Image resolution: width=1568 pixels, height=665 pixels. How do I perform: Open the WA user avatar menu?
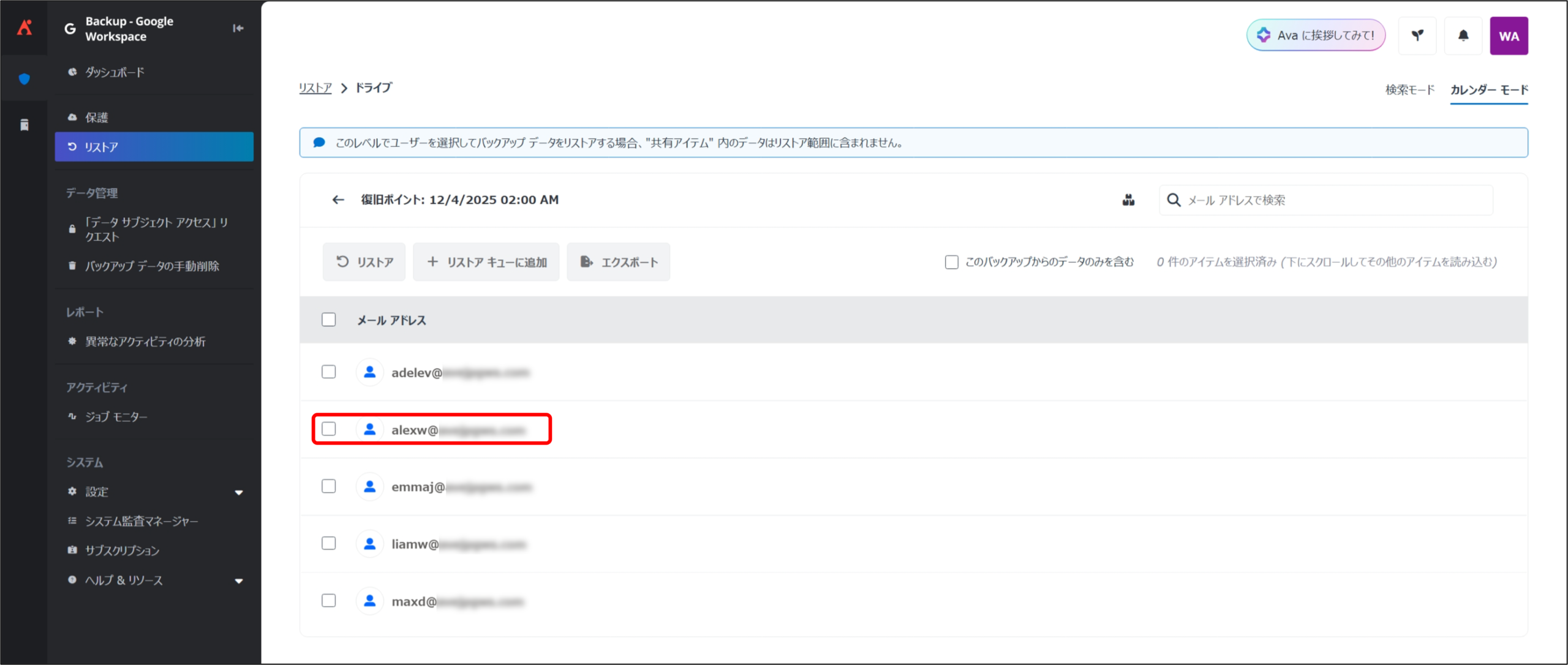coord(1509,36)
